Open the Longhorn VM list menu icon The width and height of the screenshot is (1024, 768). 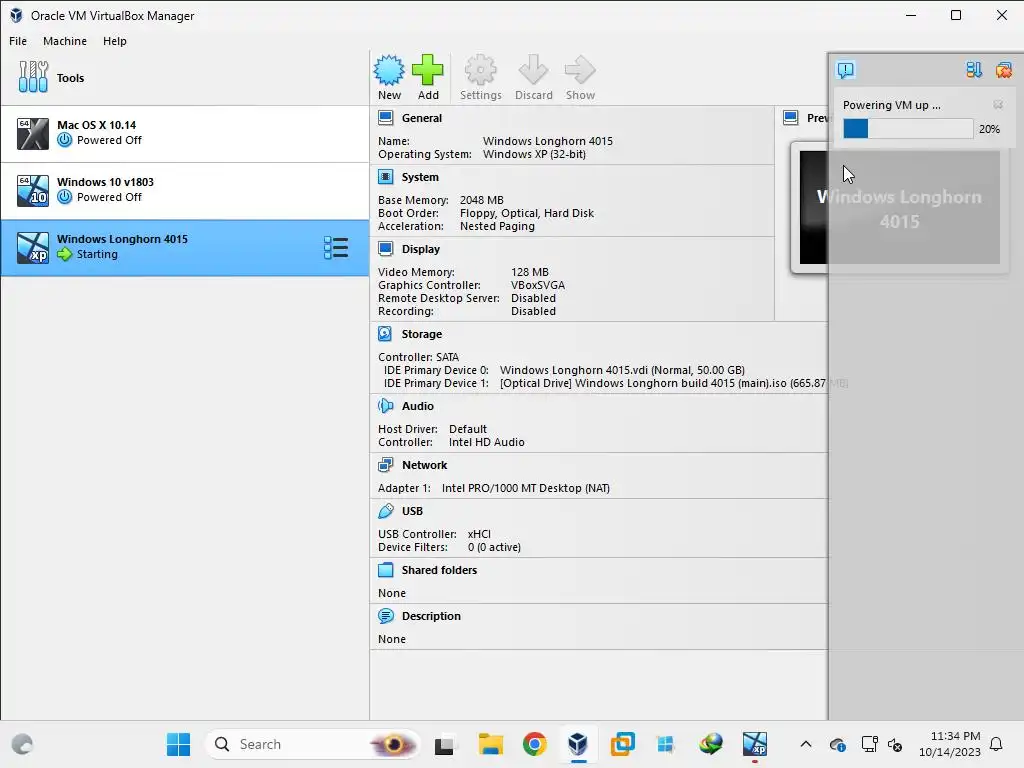point(336,248)
